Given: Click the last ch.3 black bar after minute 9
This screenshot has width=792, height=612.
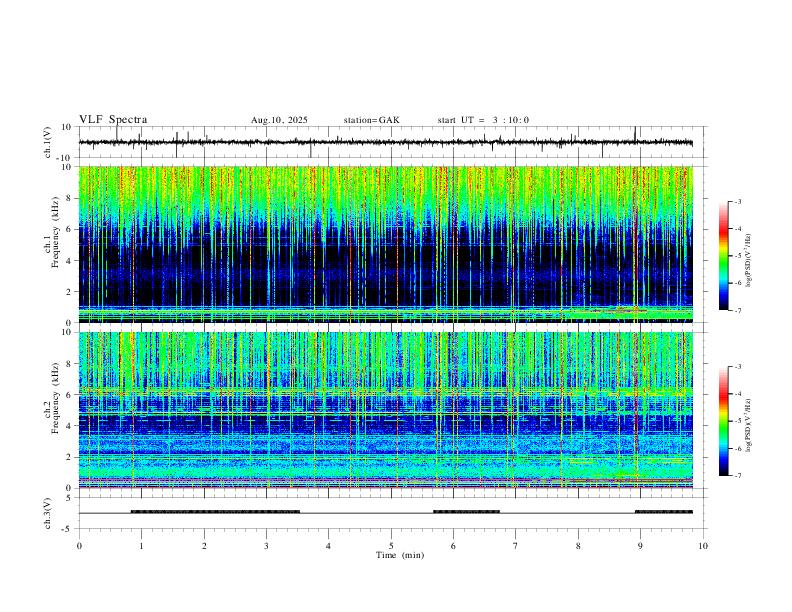Looking at the screenshot, I should coord(664,512).
